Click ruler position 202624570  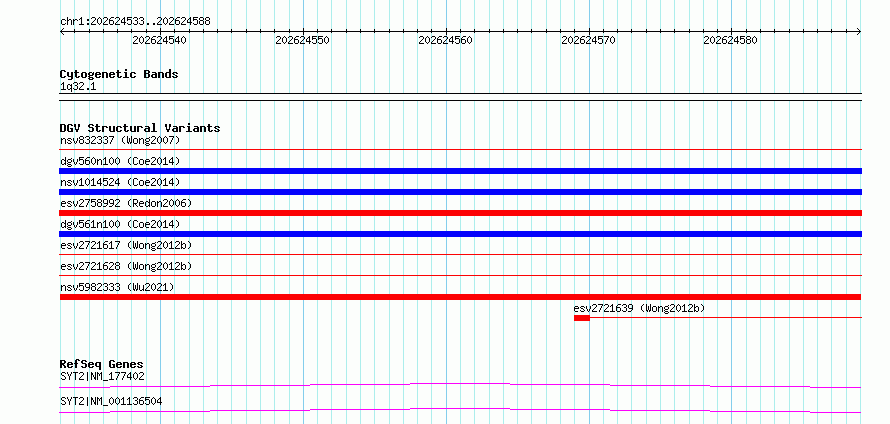click(588, 40)
